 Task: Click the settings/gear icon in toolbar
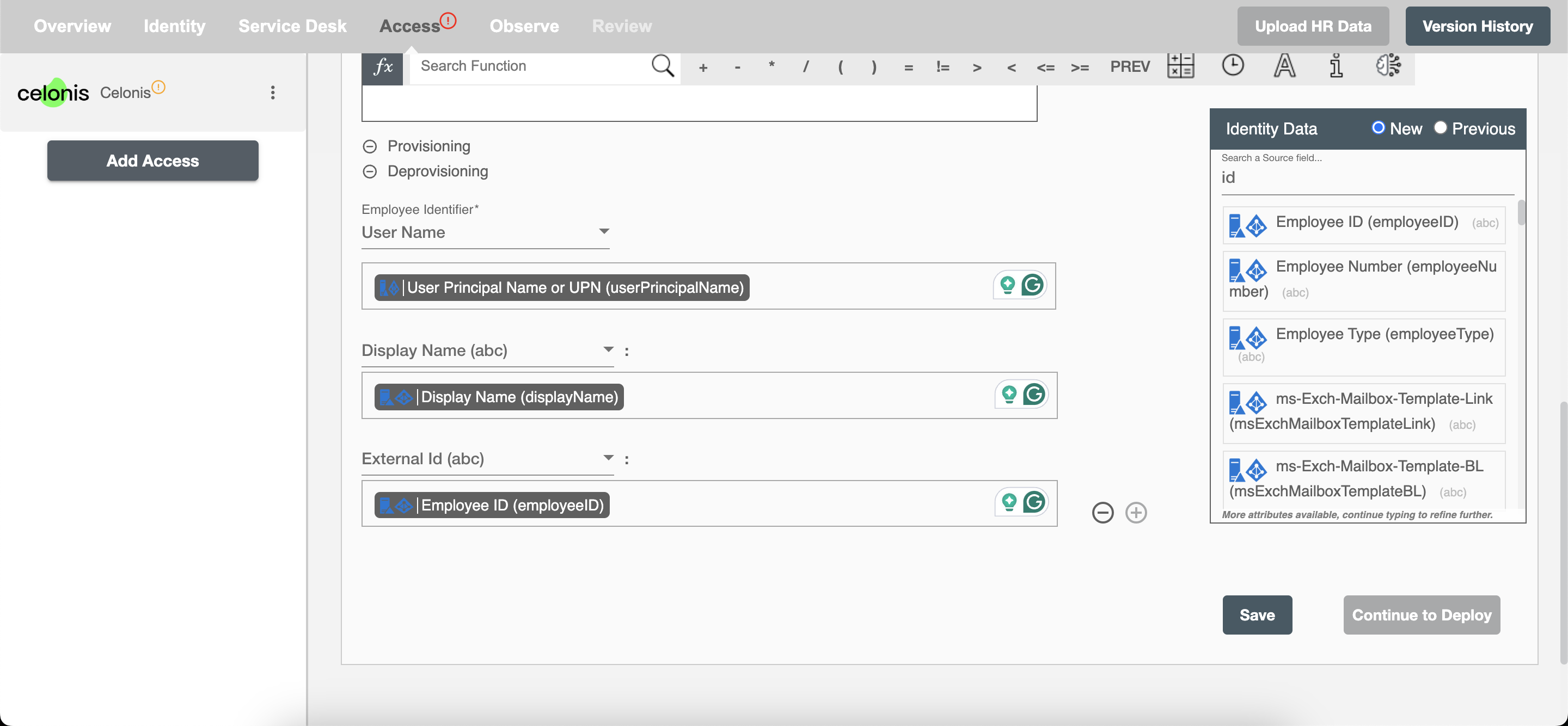pyautogui.click(x=1390, y=65)
